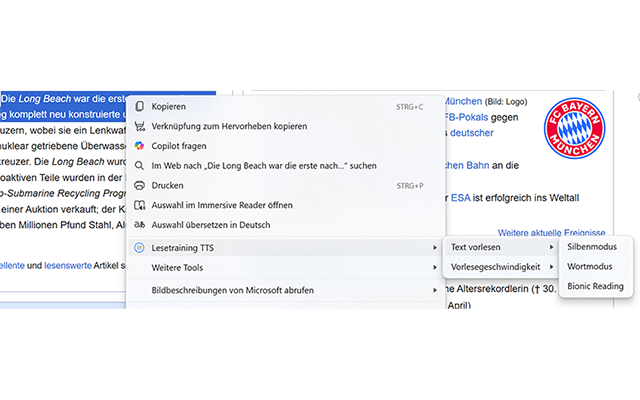Follow the ESA link
Screen dimensions: 640x400
(x=460, y=197)
